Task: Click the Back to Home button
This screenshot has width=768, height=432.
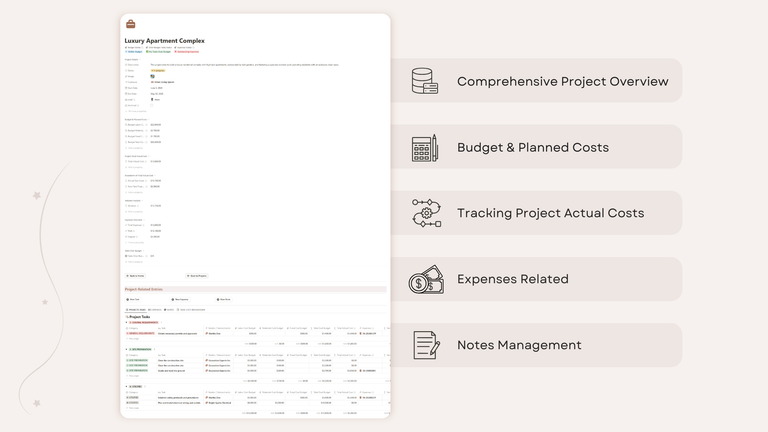Action: point(135,275)
